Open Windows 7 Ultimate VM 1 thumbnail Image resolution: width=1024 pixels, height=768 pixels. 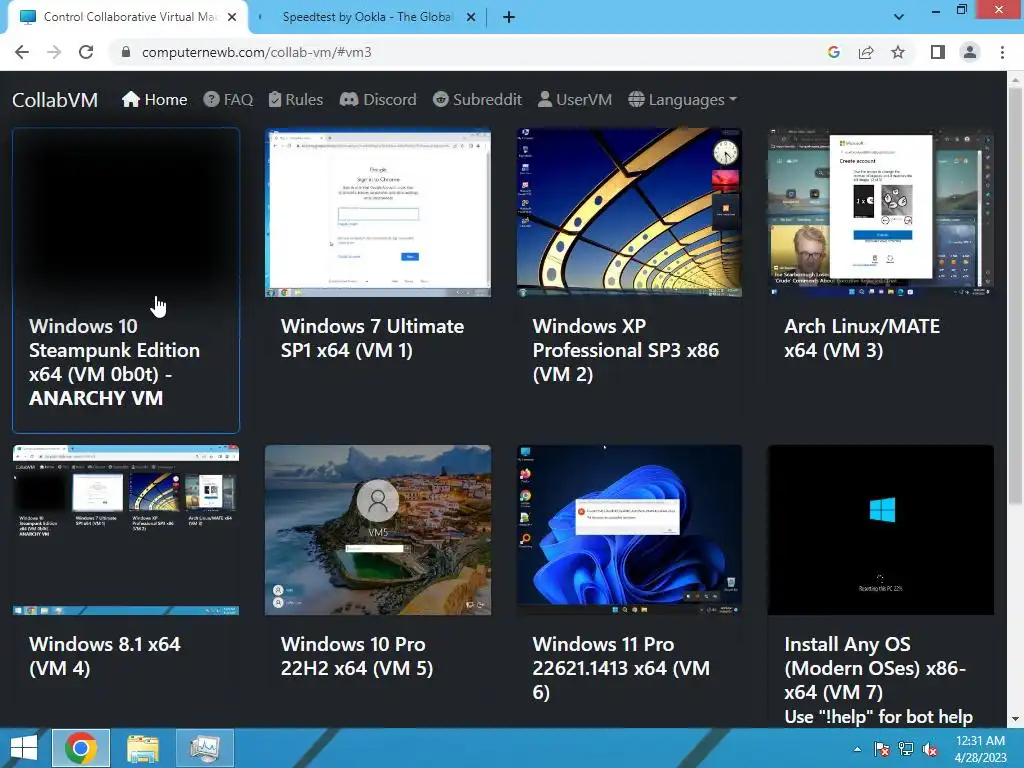coord(378,213)
